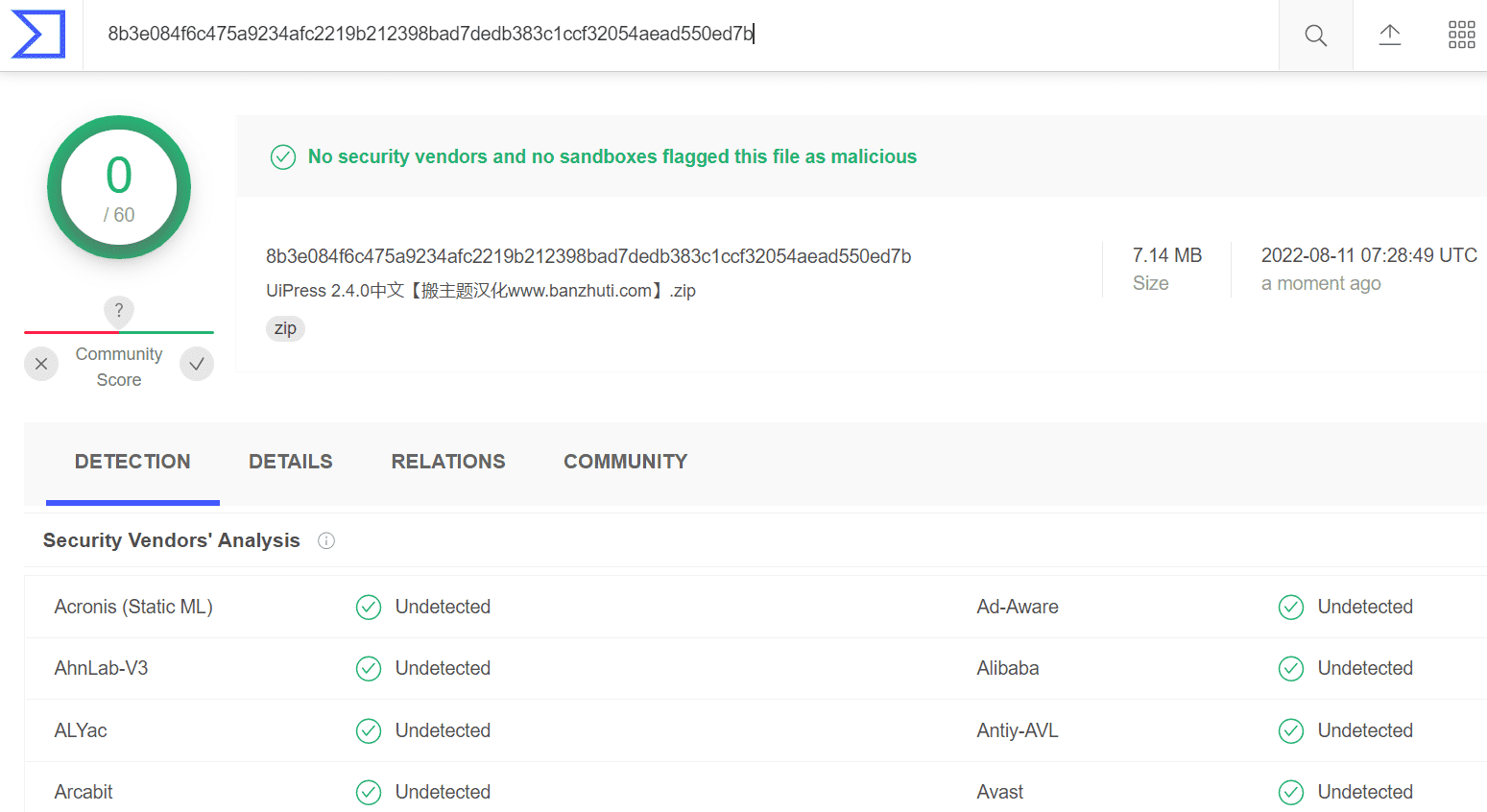Click the Ad-Aware Undetected check icon

[1291, 607]
